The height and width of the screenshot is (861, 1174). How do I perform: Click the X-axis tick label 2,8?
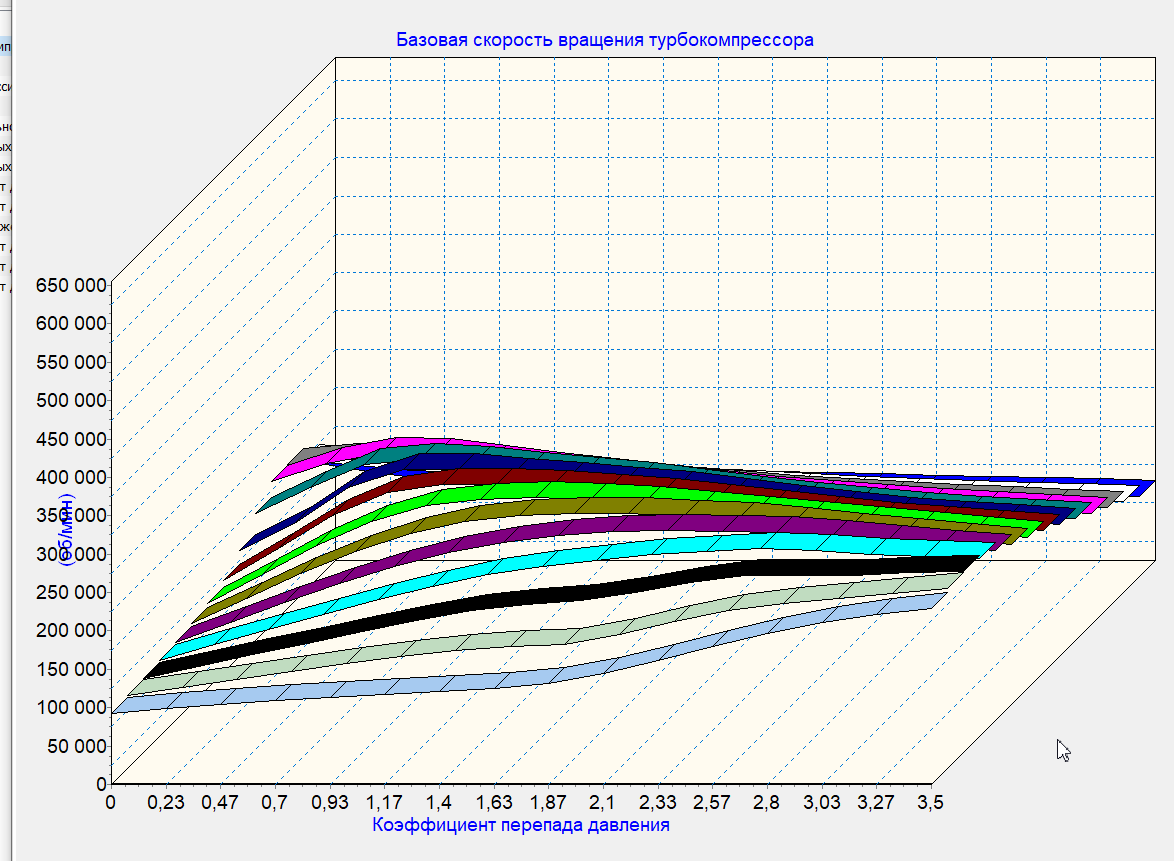pos(766,802)
